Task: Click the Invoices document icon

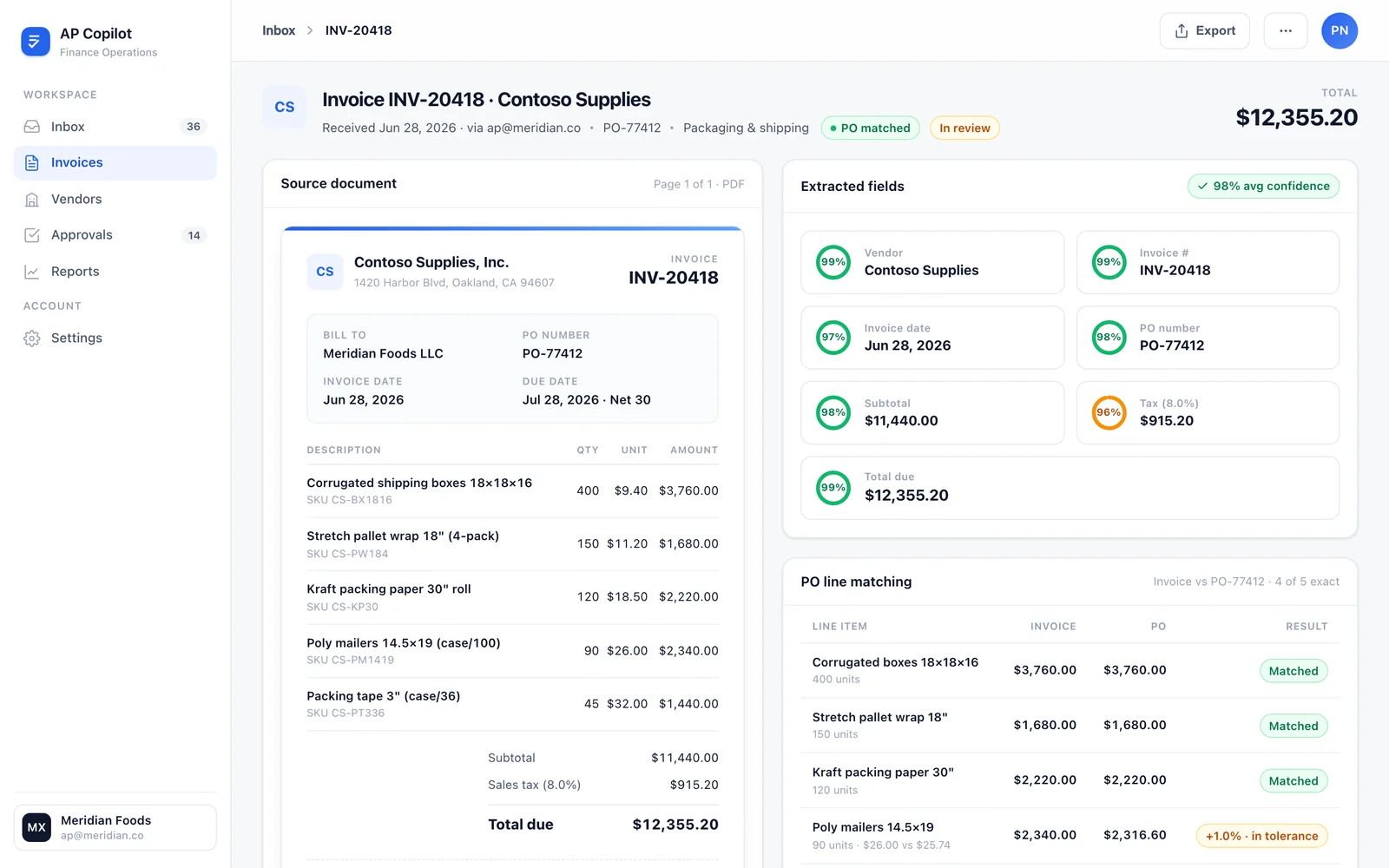Action: pos(32,163)
